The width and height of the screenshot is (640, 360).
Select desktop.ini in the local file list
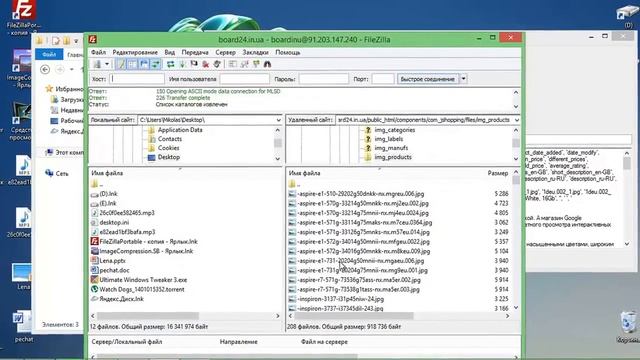point(114,222)
